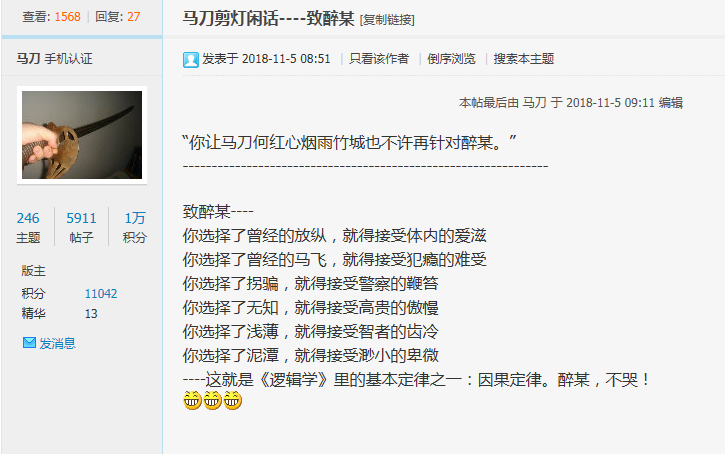Click the thread title 马刀剪灯闲话----致醉某
Screen dimensions: 725x454
pos(268,18)
